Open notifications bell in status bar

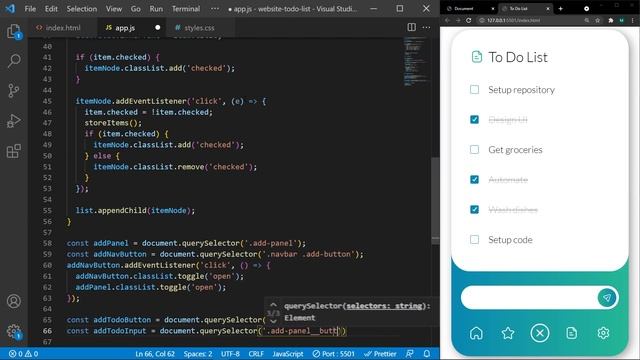click(427, 354)
